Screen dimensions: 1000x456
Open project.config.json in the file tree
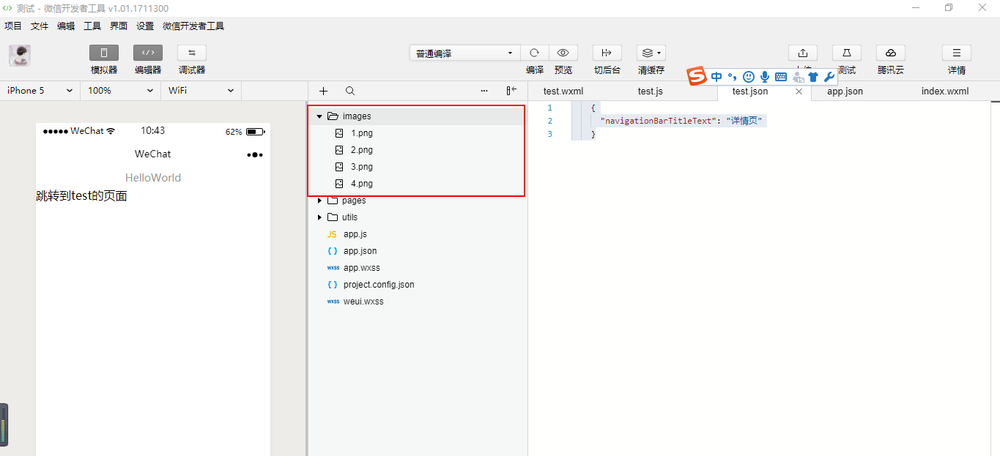point(378,285)
